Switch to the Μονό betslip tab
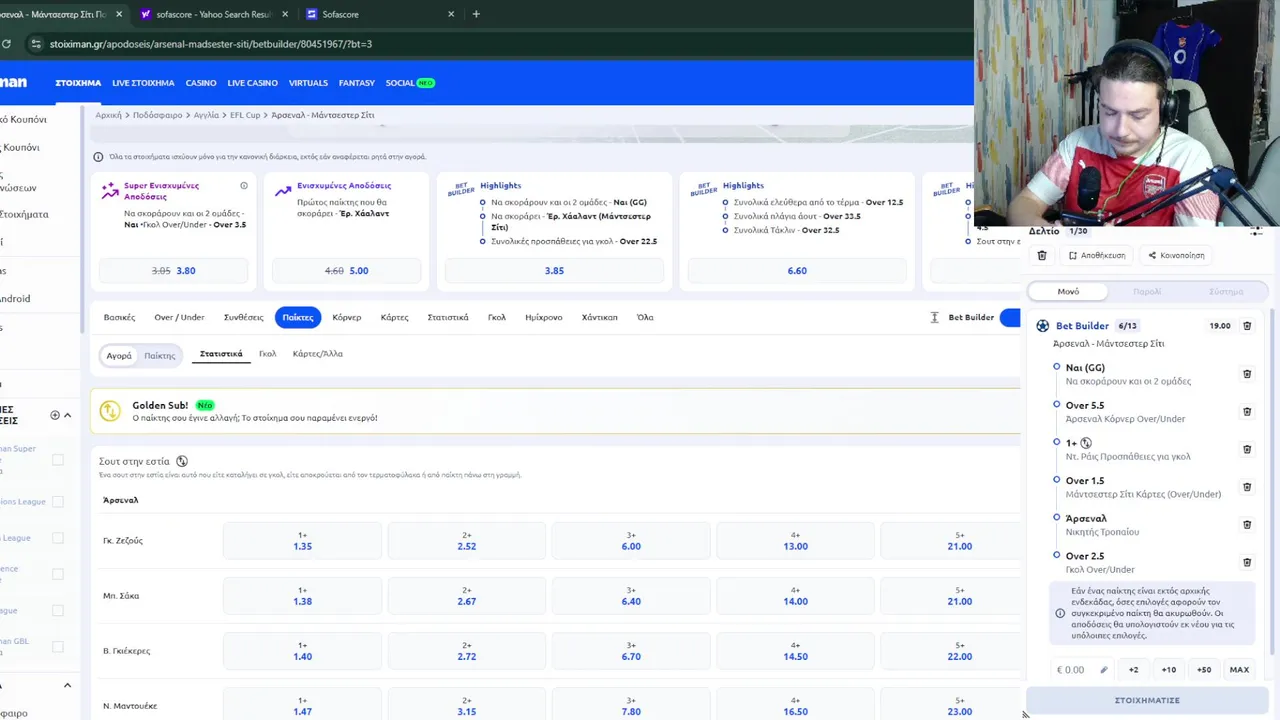The height and width of the screenshot is (720, 1280). [1068, 292]
